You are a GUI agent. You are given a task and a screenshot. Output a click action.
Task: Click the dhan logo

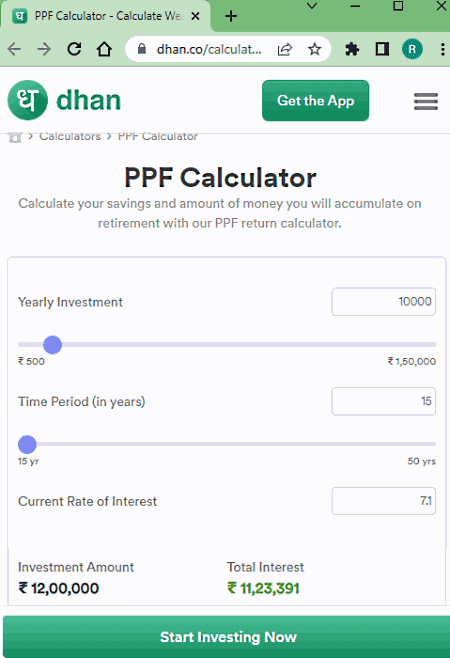coord(64,100)
